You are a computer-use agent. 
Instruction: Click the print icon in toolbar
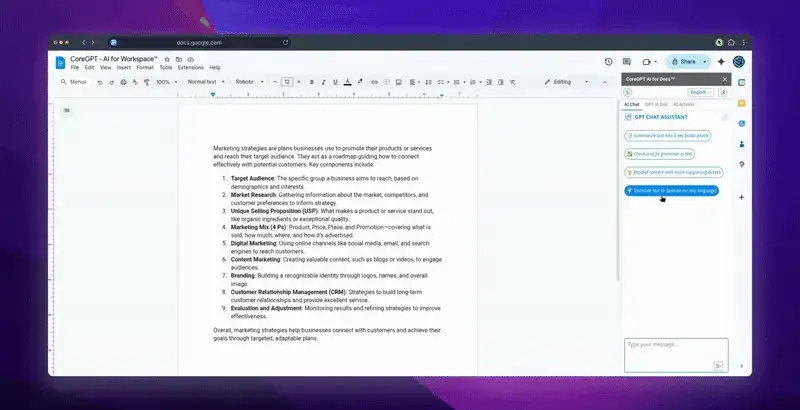pos(122,82)
